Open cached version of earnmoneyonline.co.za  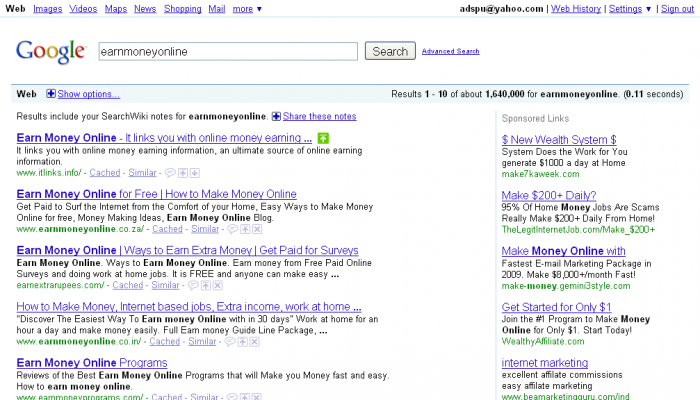167,229
